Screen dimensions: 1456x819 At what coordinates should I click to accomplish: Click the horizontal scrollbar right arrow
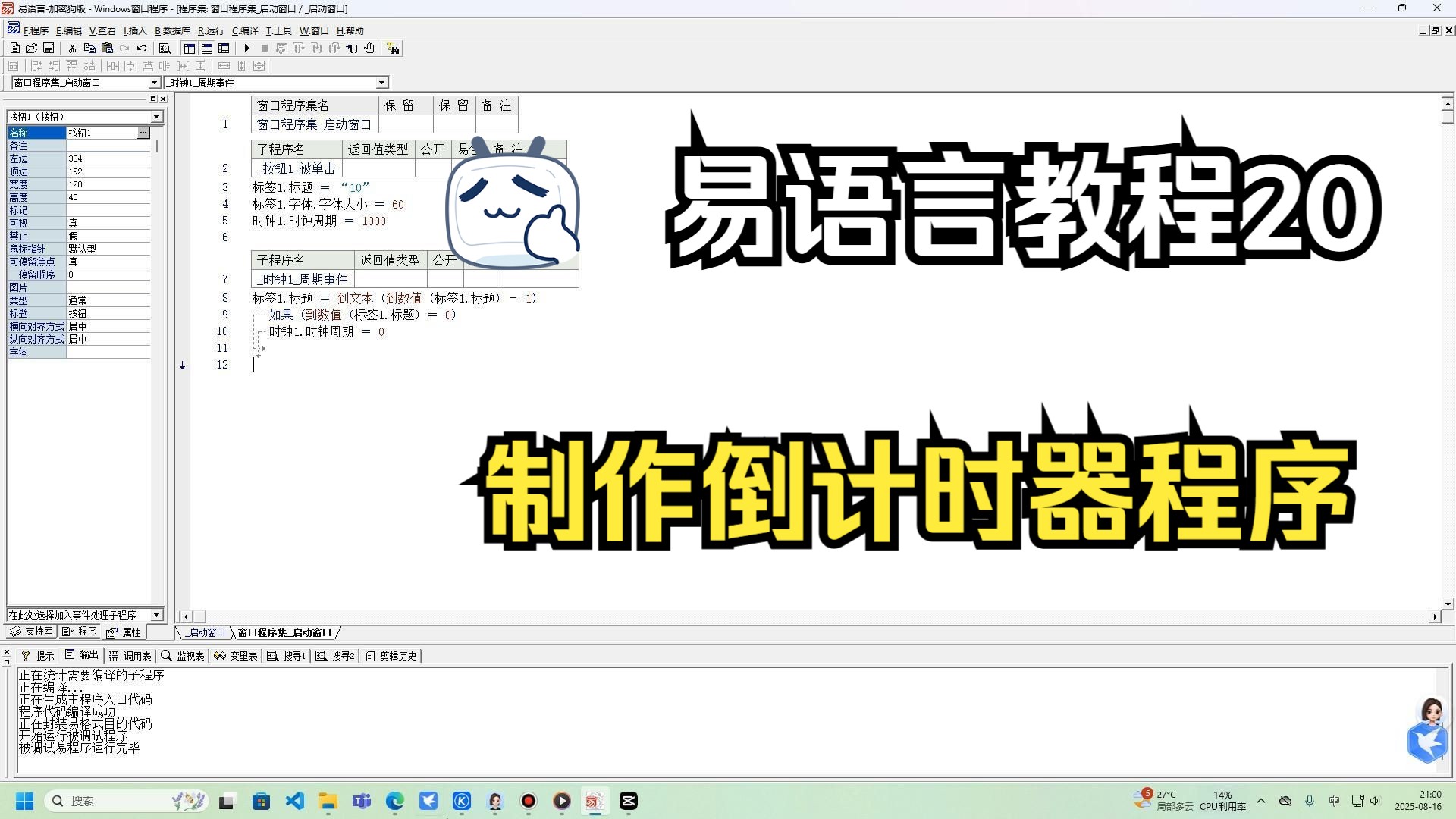1434,617
